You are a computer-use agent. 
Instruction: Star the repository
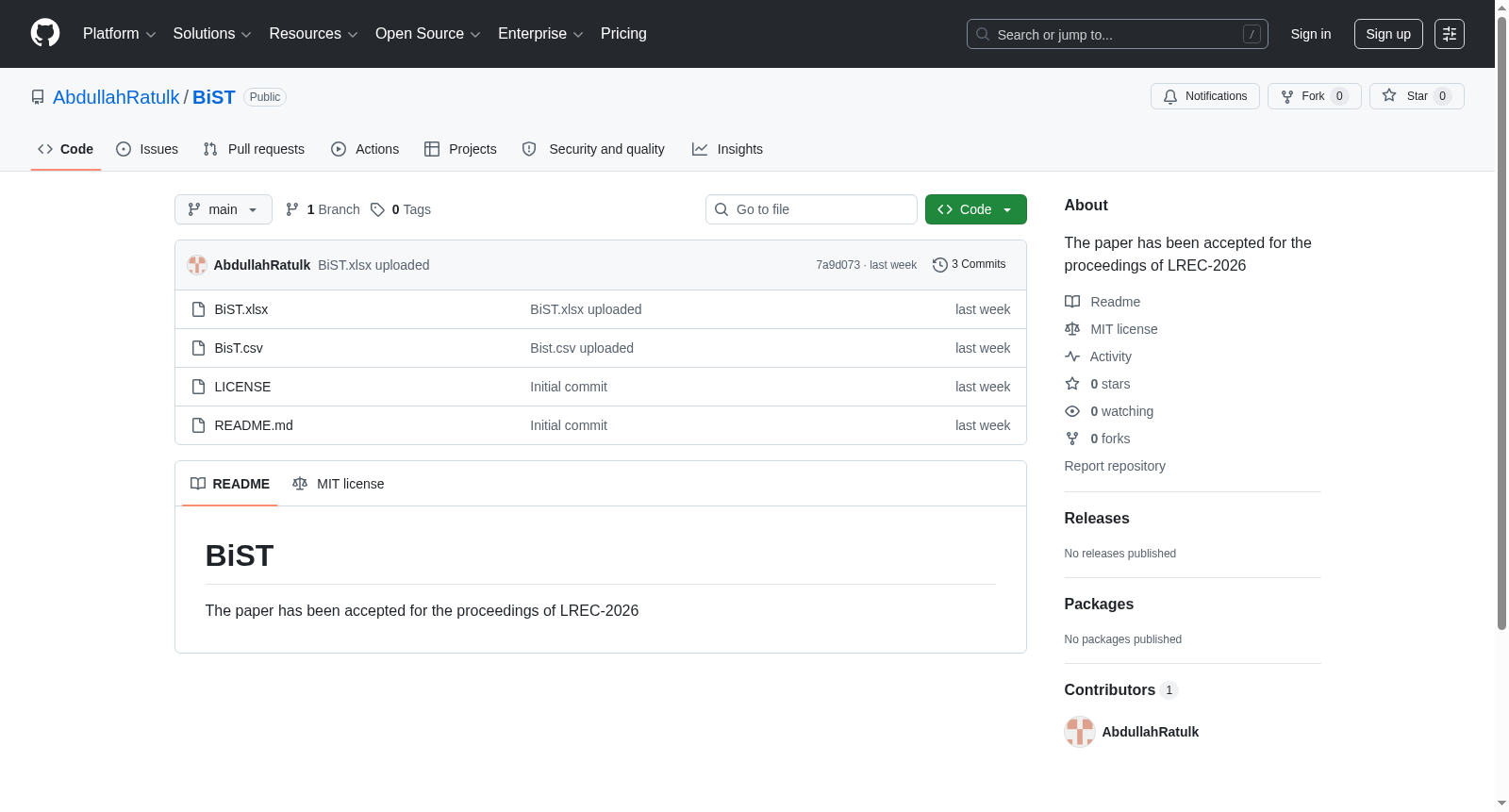point(1417,96)
